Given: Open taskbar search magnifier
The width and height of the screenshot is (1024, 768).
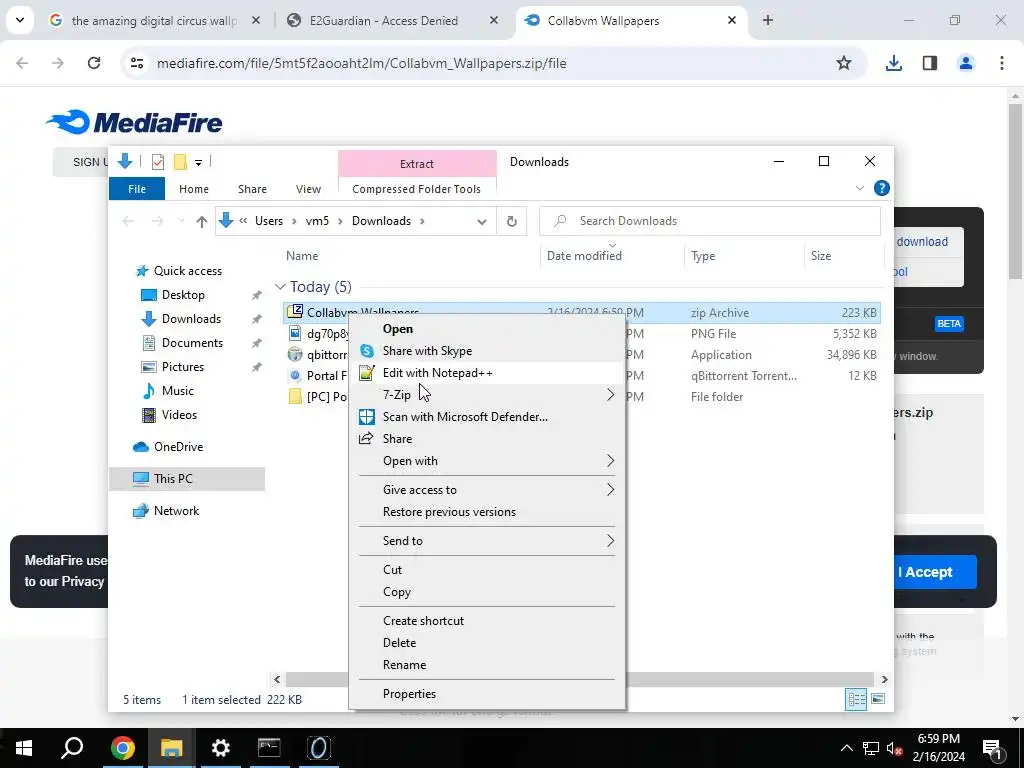Looking at the screenshot, I should pos(72,748).
